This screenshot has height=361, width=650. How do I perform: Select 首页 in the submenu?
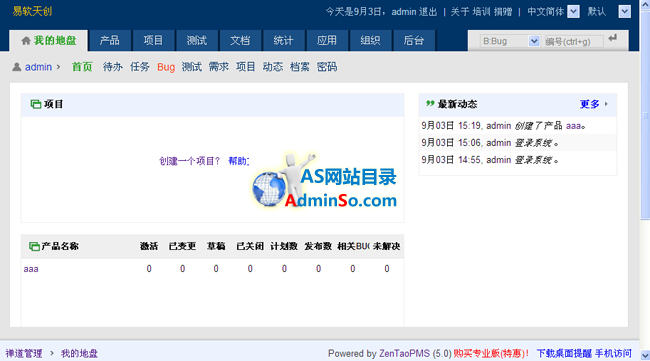[x=82, y=67]
